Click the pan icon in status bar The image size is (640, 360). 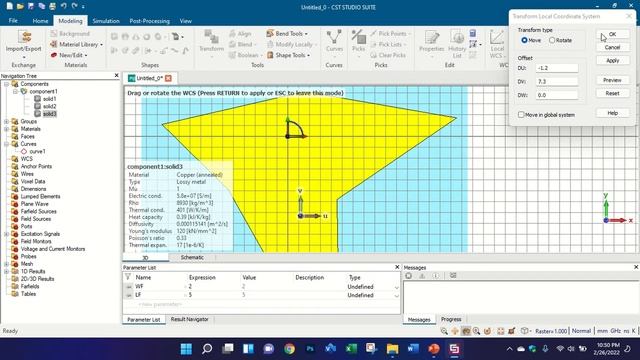tap(455, 331)
